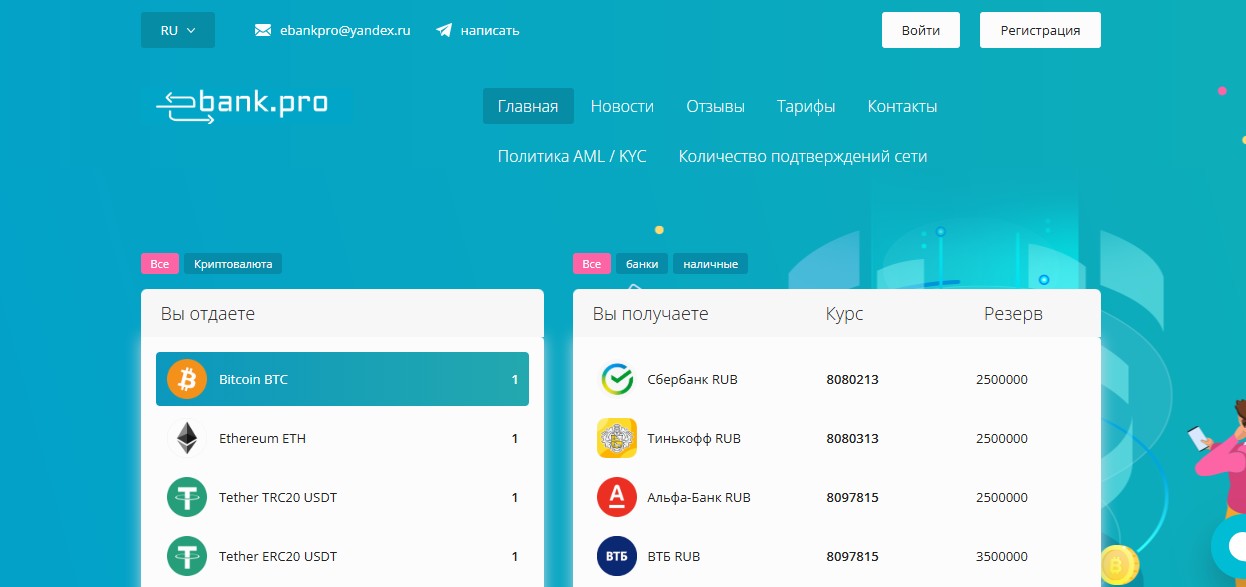Image resolution: width=1246 pixels, height=587 pixels.
Task: Go to the Тарифы page
Action: (x=806, y=106)
